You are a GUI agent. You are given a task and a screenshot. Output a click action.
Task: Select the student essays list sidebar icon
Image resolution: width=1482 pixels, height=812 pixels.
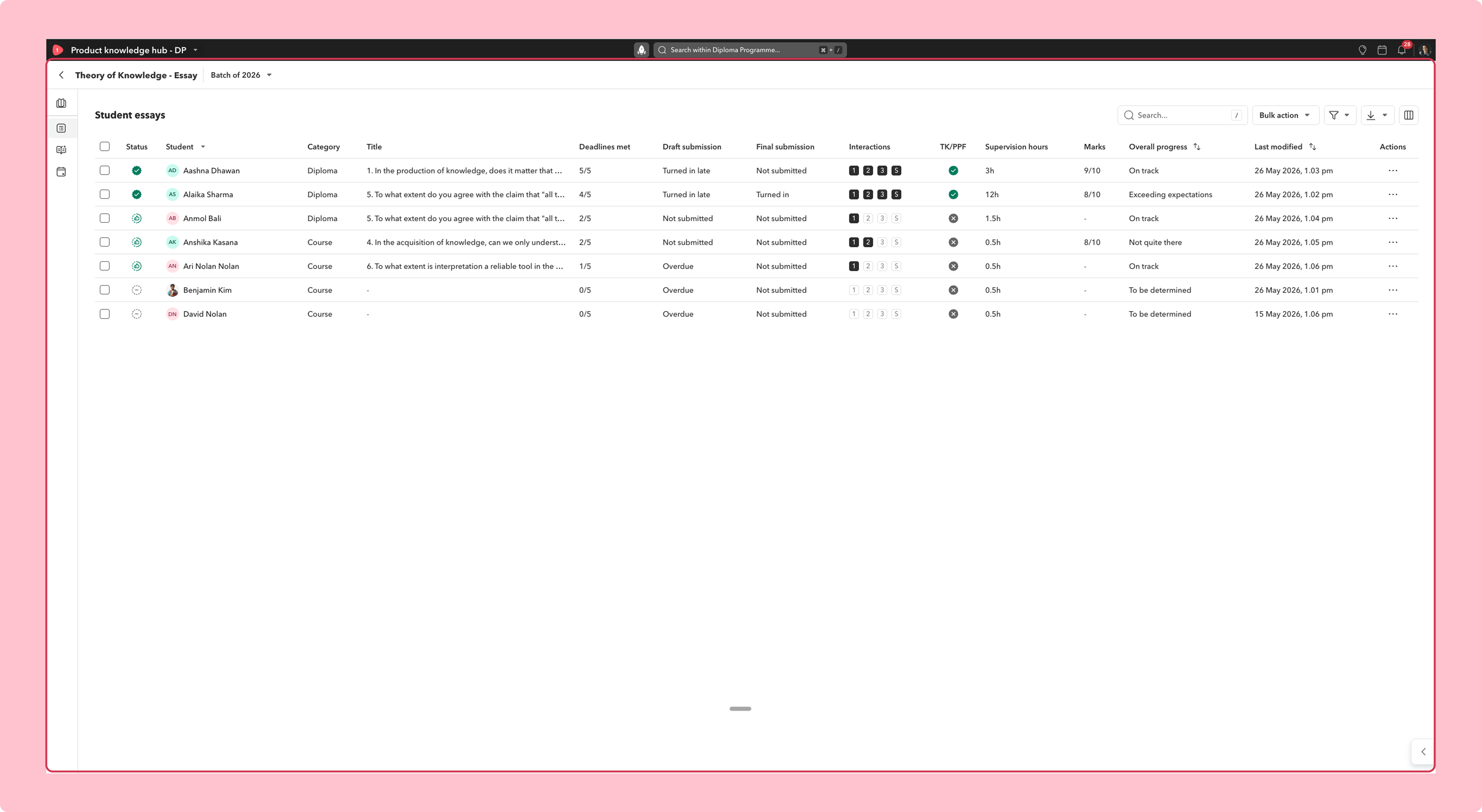[62, 128]
